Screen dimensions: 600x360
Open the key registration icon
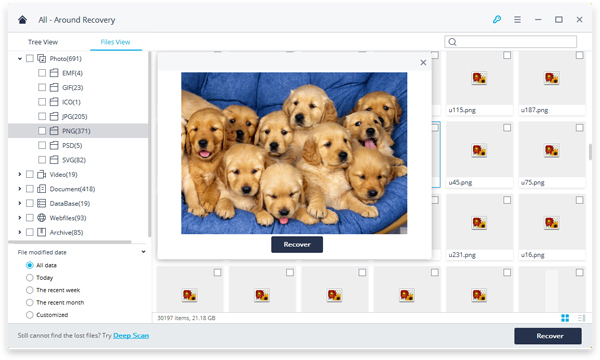click(497, 19)
